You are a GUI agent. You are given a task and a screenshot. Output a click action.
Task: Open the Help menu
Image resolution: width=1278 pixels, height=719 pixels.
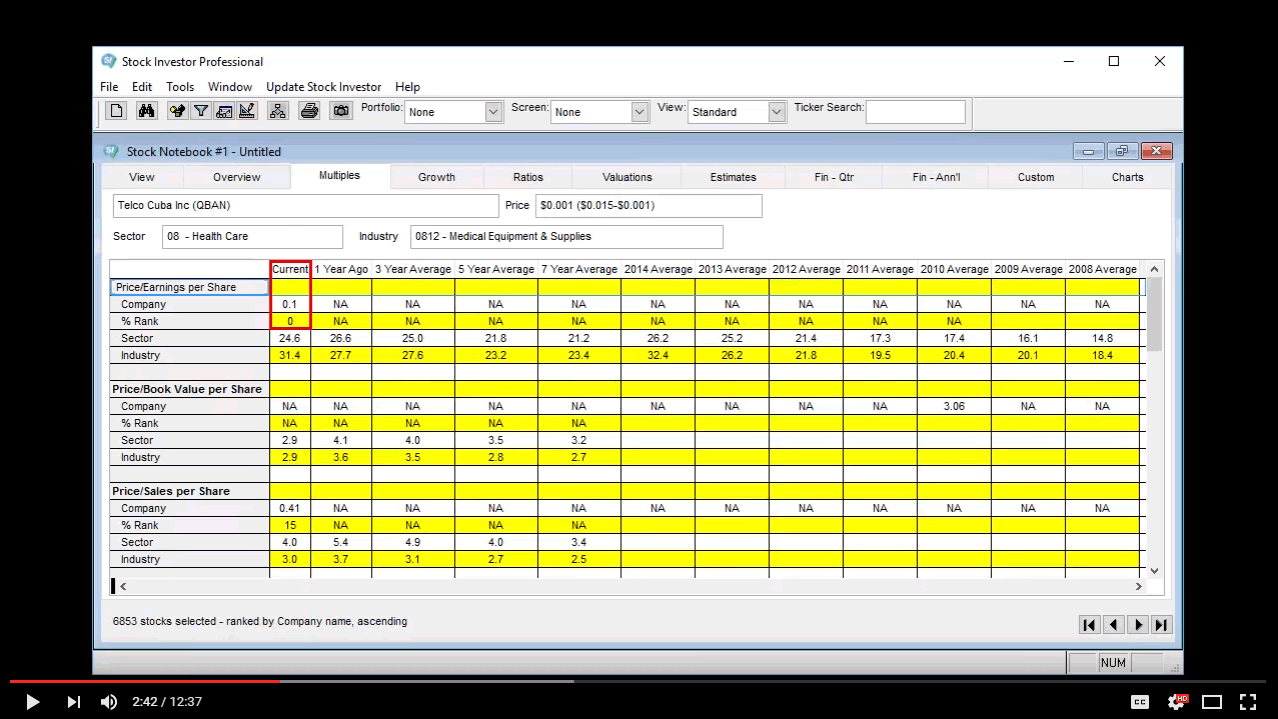[407, 87]
